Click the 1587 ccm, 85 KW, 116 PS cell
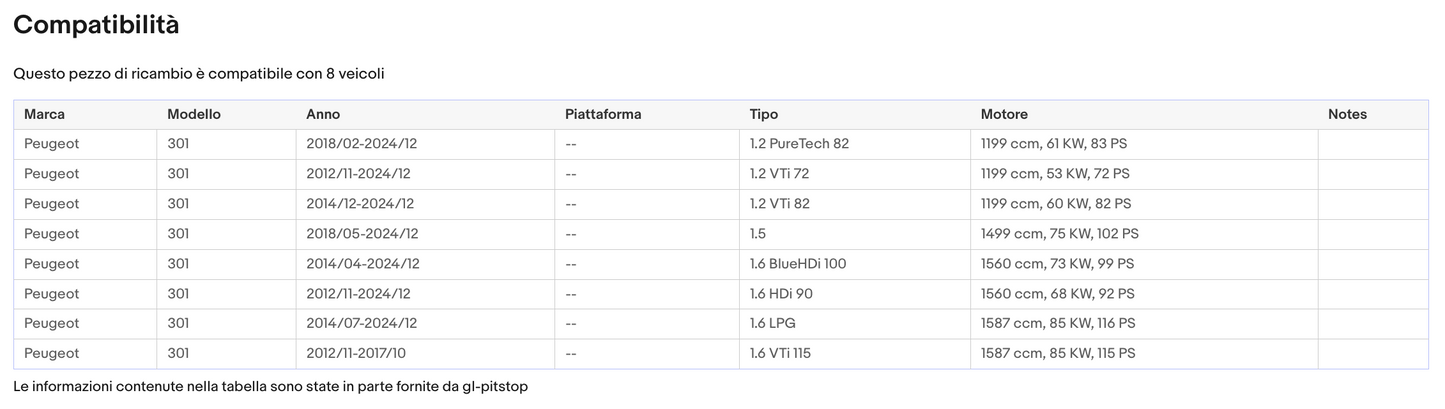The width and height of the screenshot is (1445, 409). (x=1058, y=324)
